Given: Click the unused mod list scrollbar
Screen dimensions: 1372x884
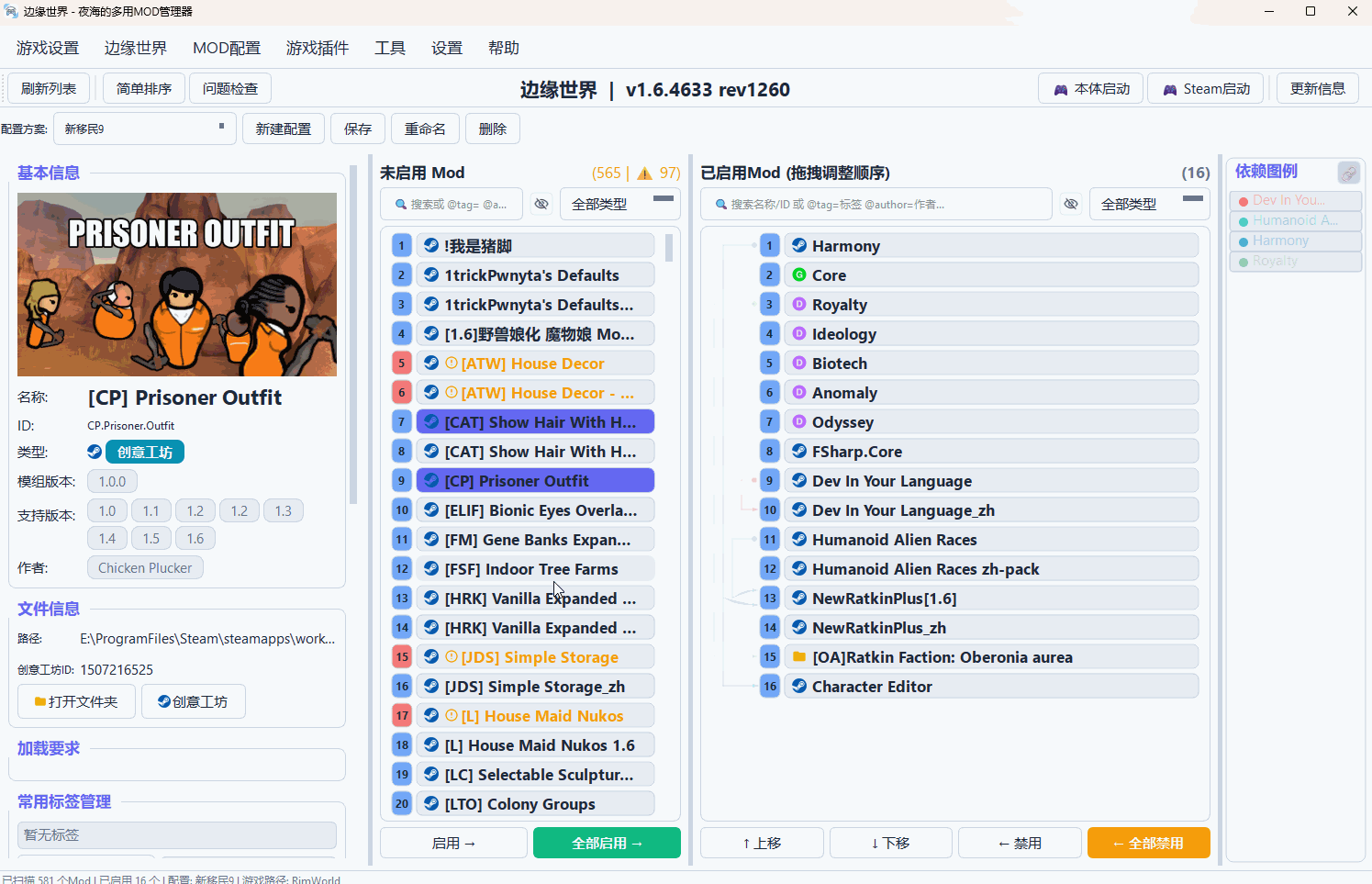Looking at the screenshot, I should coord(669,248).
